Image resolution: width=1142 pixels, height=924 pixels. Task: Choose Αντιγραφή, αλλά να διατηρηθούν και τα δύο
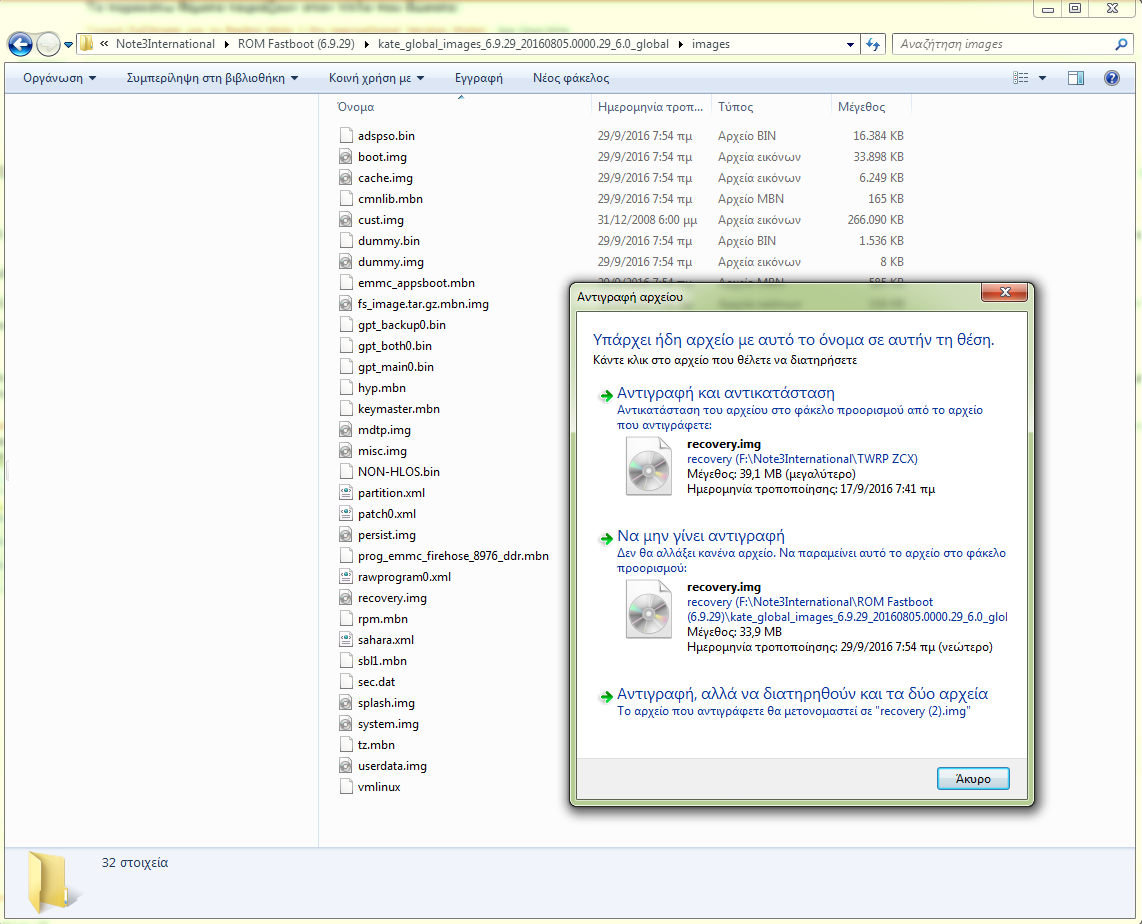pyautogui.click(x=802, y=694)
